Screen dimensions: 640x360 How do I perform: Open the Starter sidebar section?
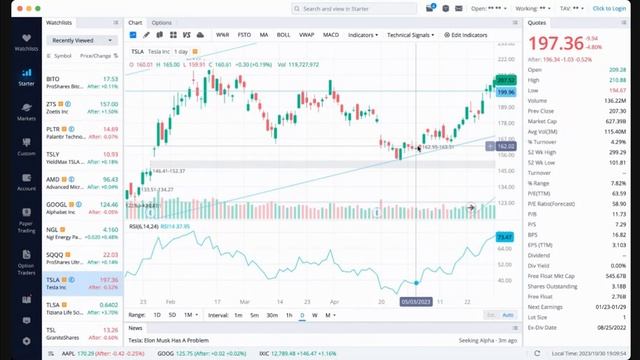pos(27,77)
